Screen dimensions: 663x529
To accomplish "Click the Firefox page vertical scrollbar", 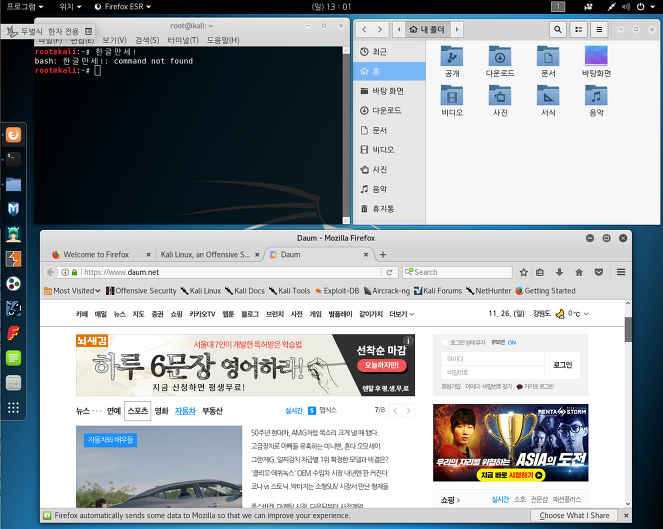I will click(628, 329).
